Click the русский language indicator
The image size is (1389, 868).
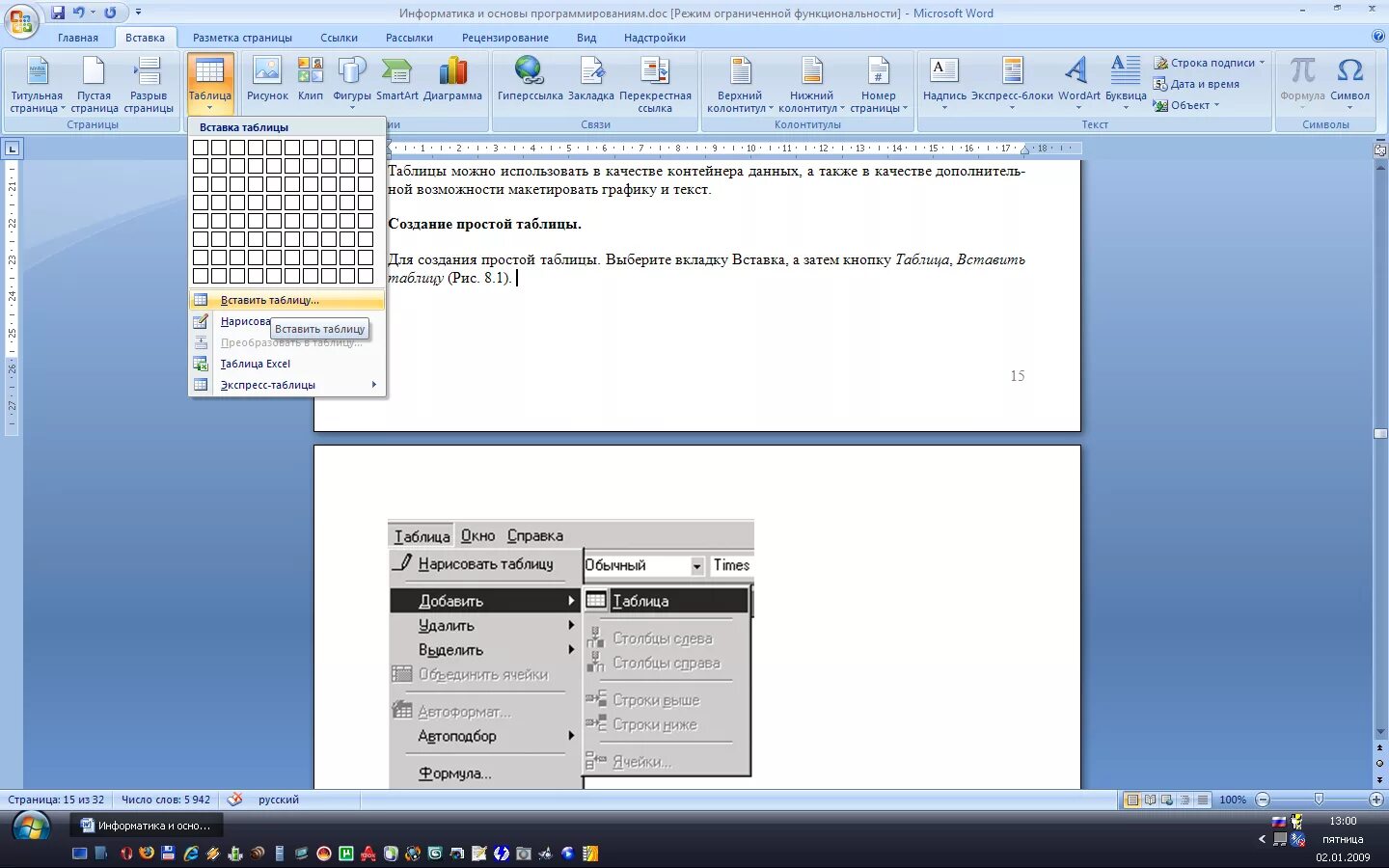point(278,800)
